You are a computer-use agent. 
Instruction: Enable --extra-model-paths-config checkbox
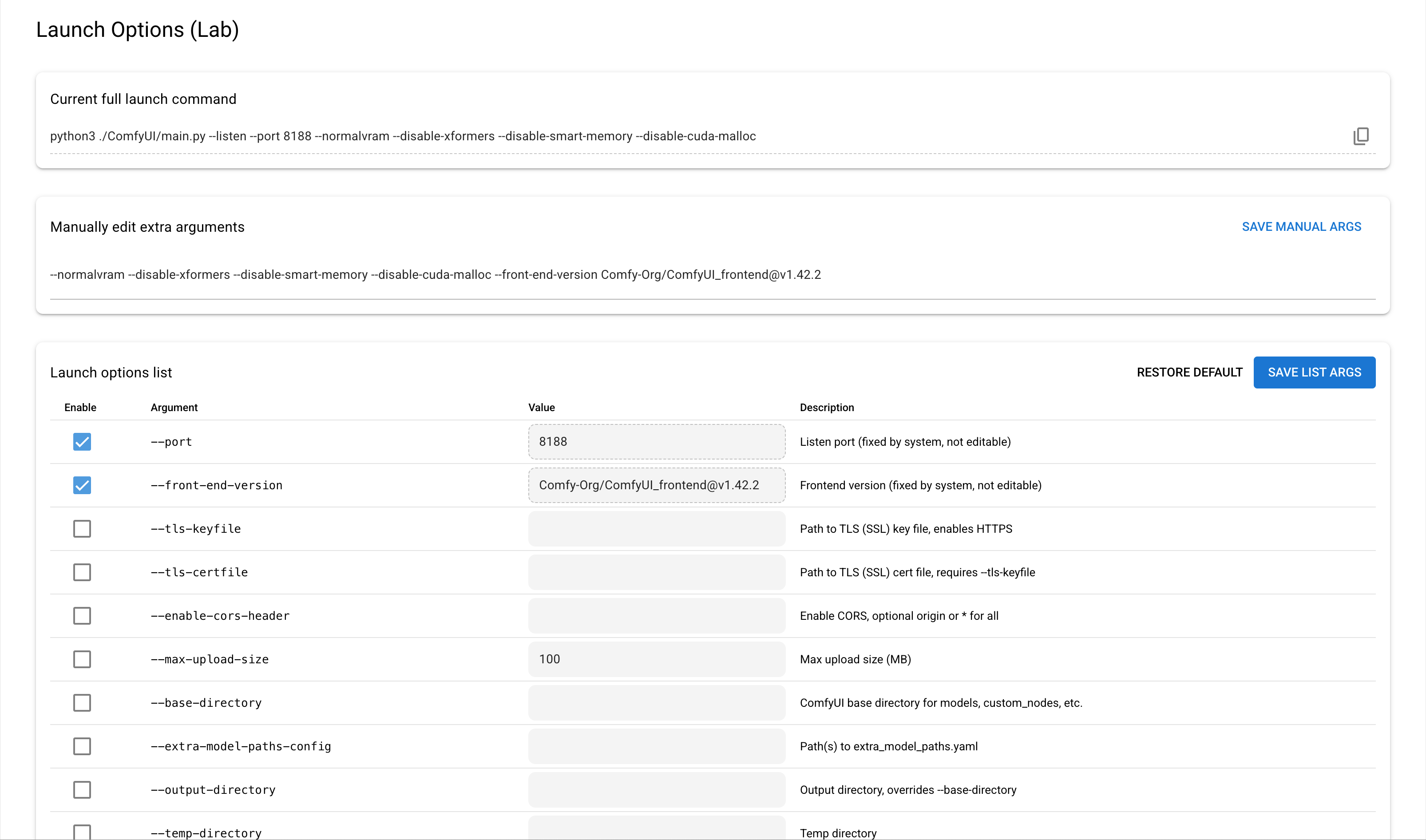82,746
